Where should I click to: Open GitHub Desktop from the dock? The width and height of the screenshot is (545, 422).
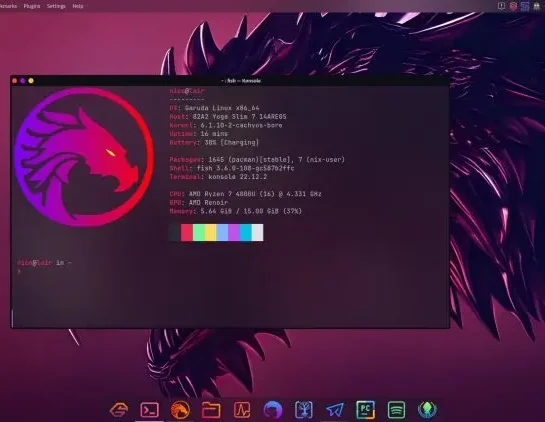[273, 410]
